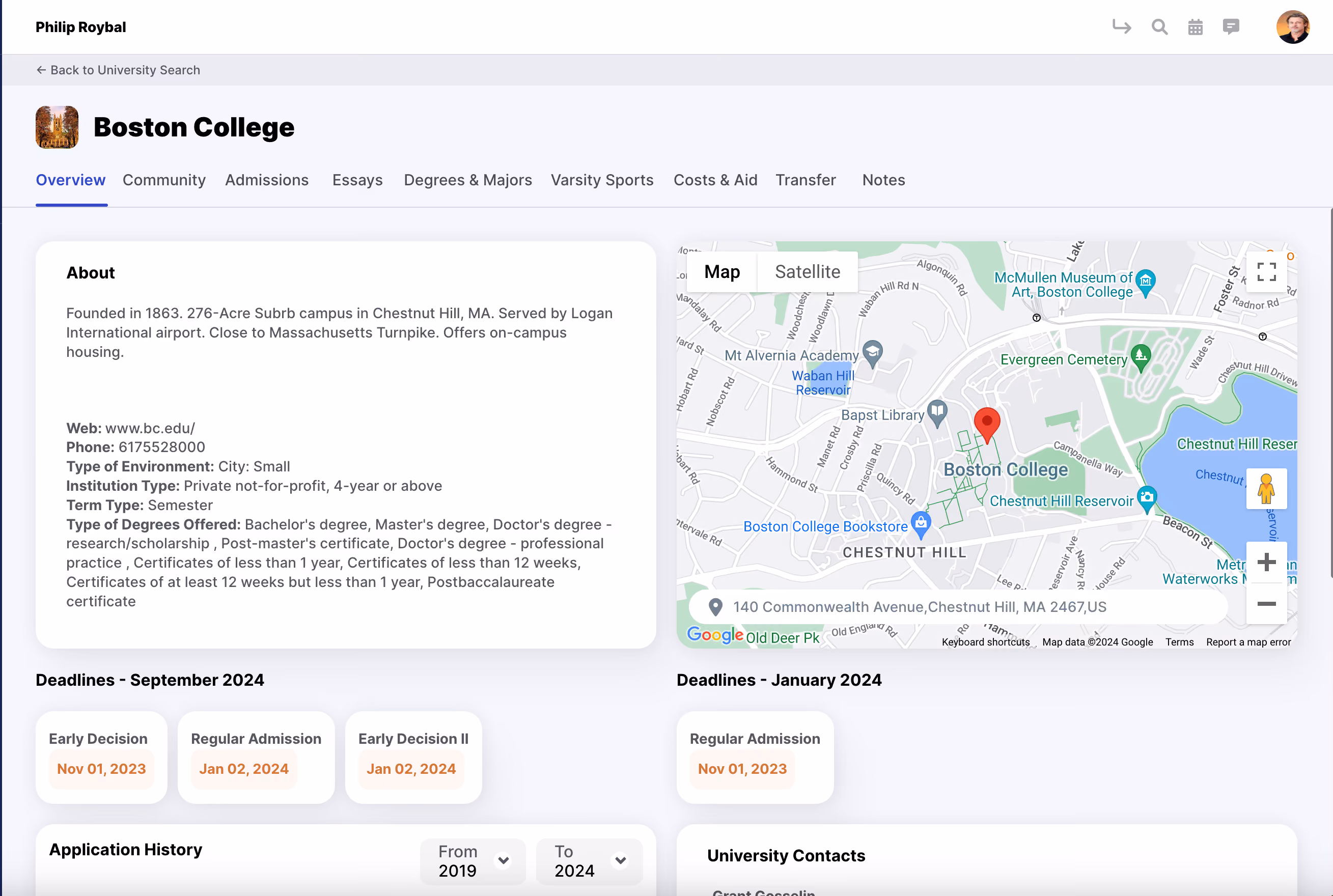This screenshot has width=1333, height=896.
Task: Switch map to Map view
Action: pos(721,272)
